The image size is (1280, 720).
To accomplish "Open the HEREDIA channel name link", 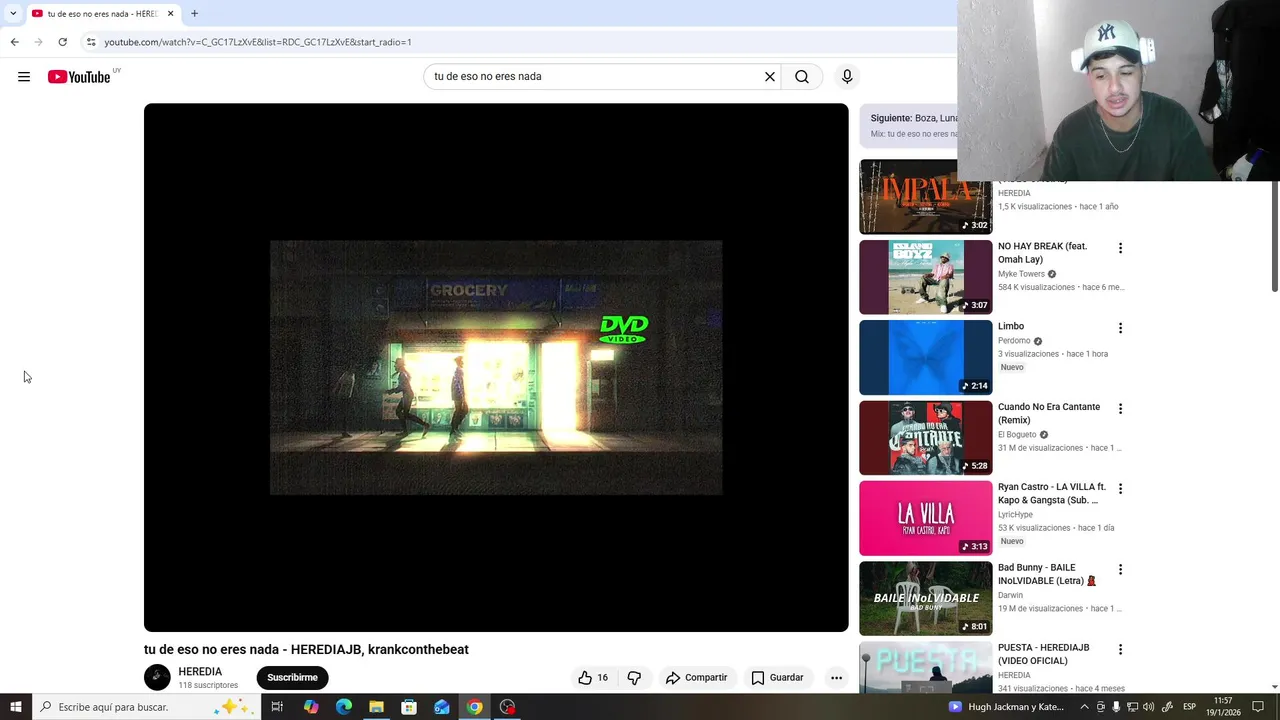I will click(200, 672).
